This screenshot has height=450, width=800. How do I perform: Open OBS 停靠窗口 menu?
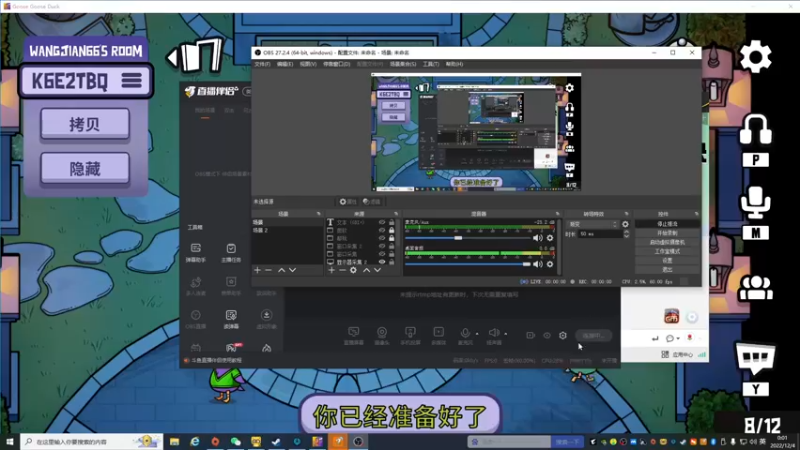tap(337, 64)
